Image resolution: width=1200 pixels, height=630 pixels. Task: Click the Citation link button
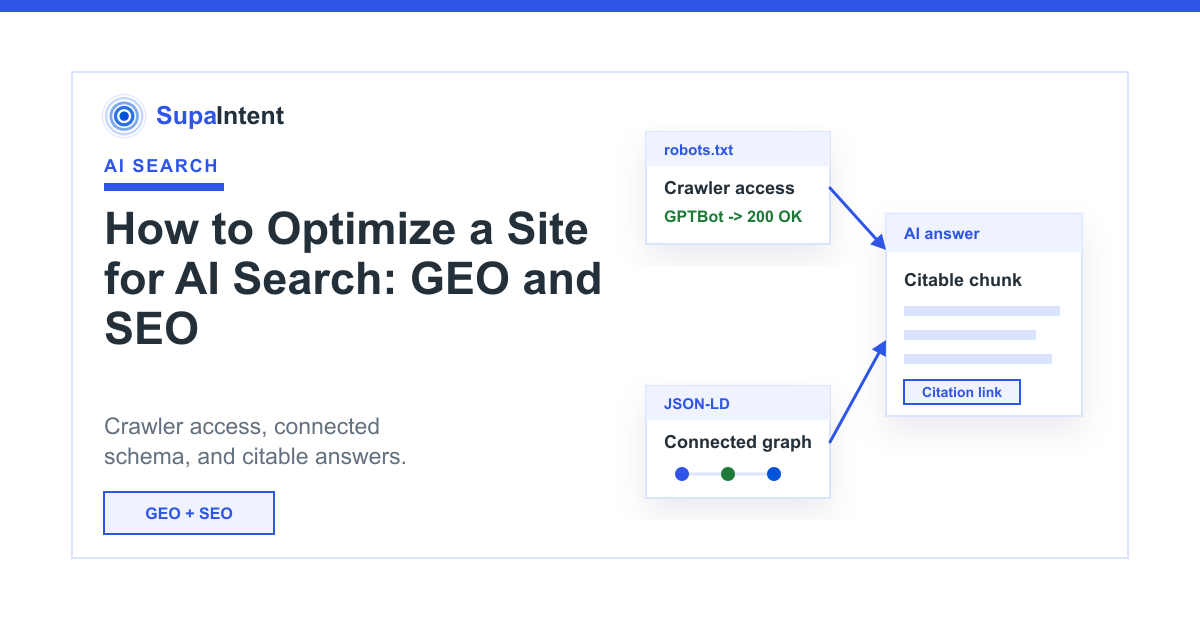(x=962, y=392)
